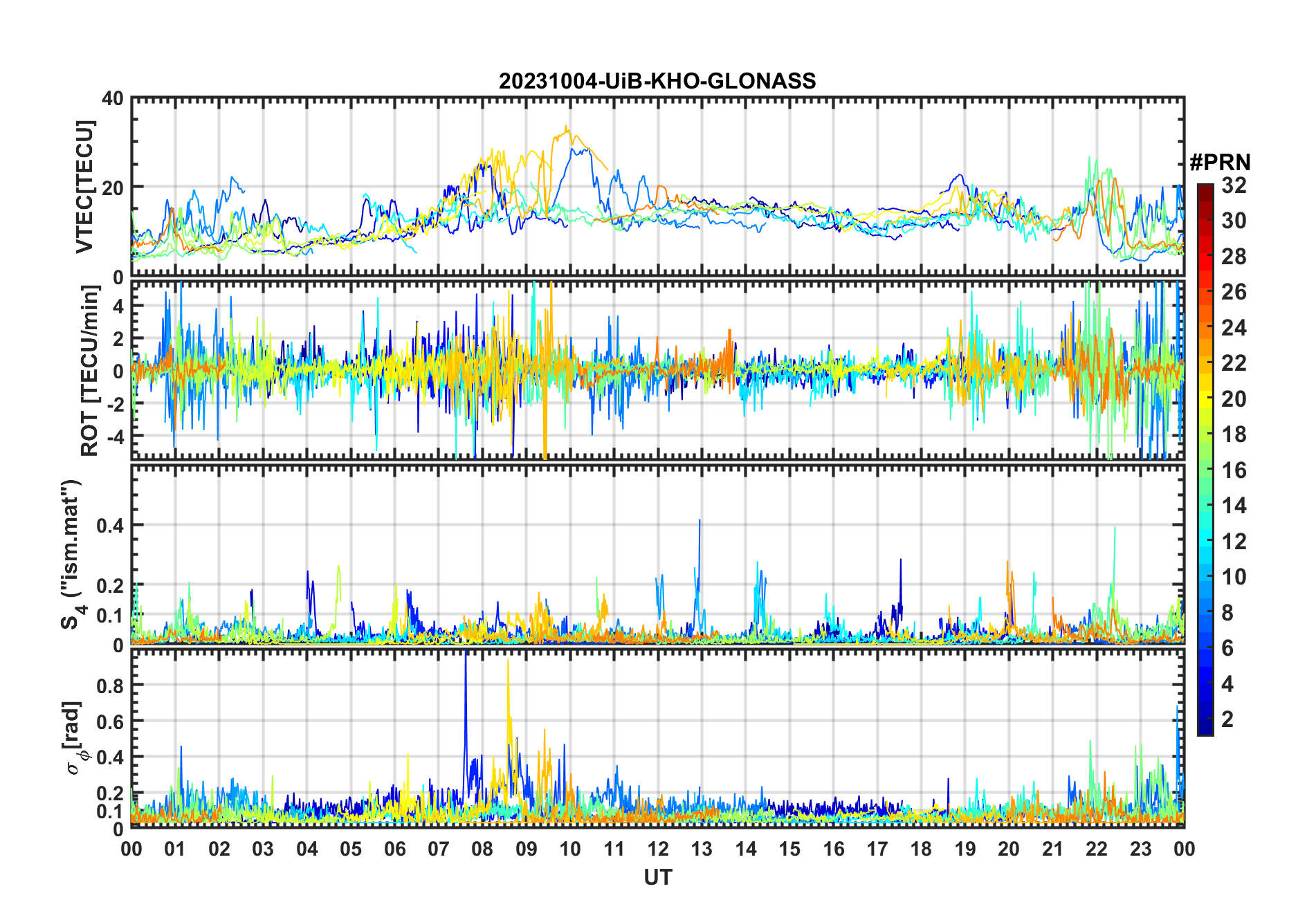The width and height of the screenshot is (1316, 920).
Task: Select colorbar tick label "16"
Action: coord(1234,470)
